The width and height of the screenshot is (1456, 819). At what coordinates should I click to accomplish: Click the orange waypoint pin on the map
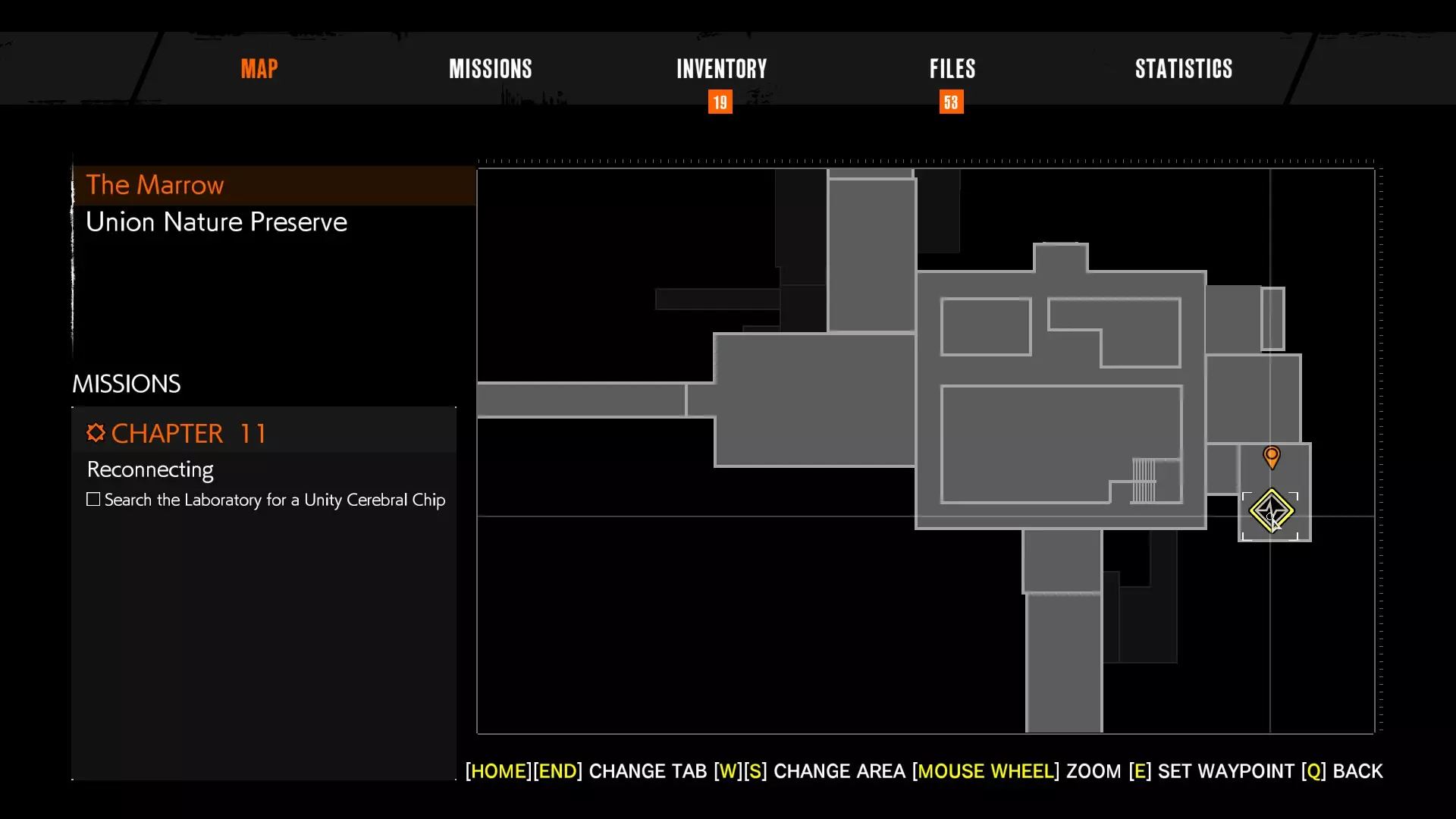click(1272, 456)
